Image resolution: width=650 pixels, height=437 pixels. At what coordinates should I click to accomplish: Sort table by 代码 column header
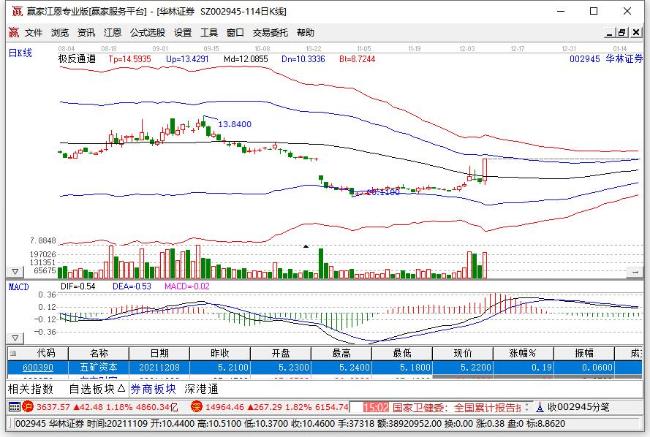(x=46, y=353)
